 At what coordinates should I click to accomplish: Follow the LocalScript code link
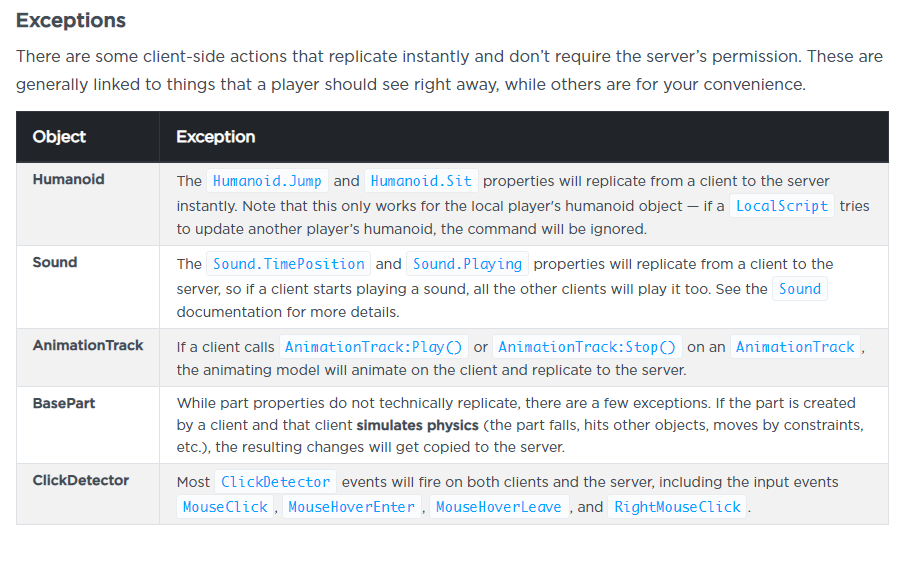tap(781, 206)
